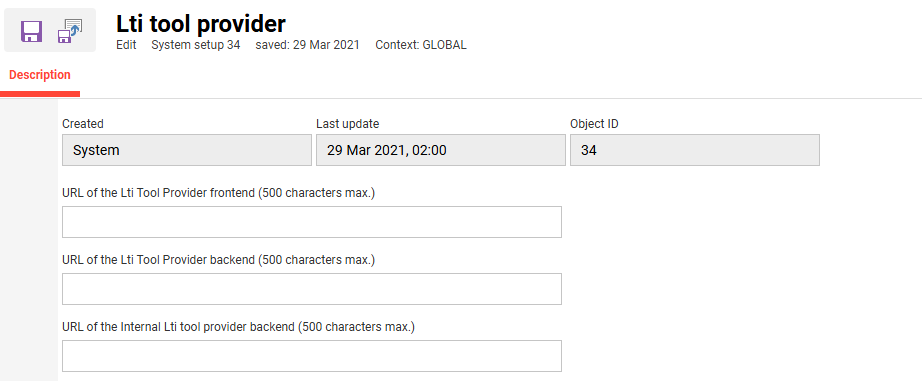
Task: Click the Last update date field
Action: (441, 150)
